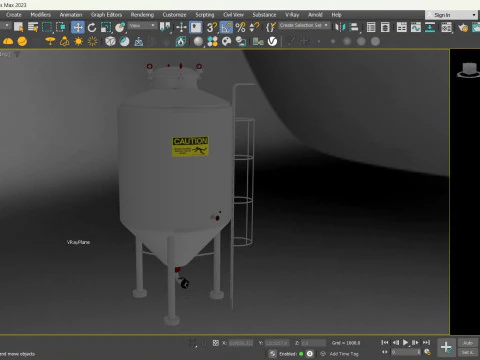Go to the end frame
Screen dimensions: 480x360
click(x=426, y=342)
